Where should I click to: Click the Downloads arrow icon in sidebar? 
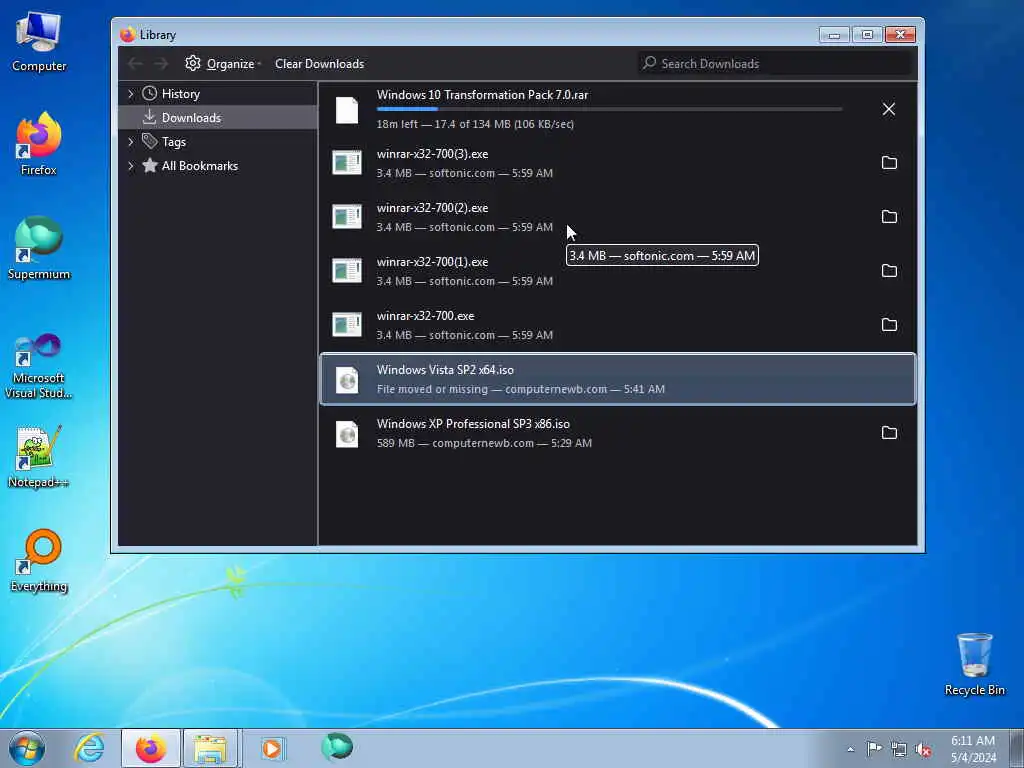150,117
